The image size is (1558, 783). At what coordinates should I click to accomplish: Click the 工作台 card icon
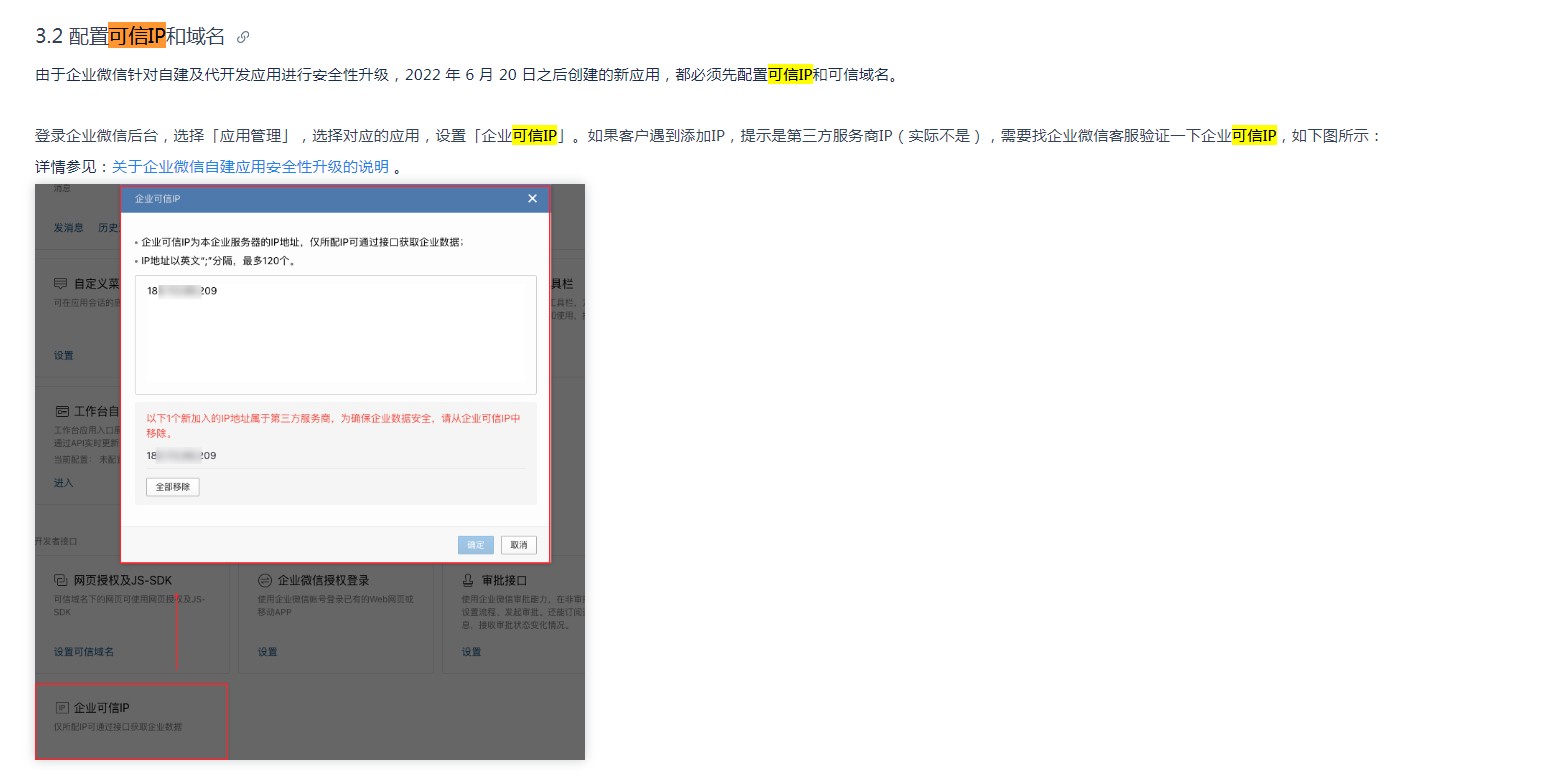(x=61, y=411)
